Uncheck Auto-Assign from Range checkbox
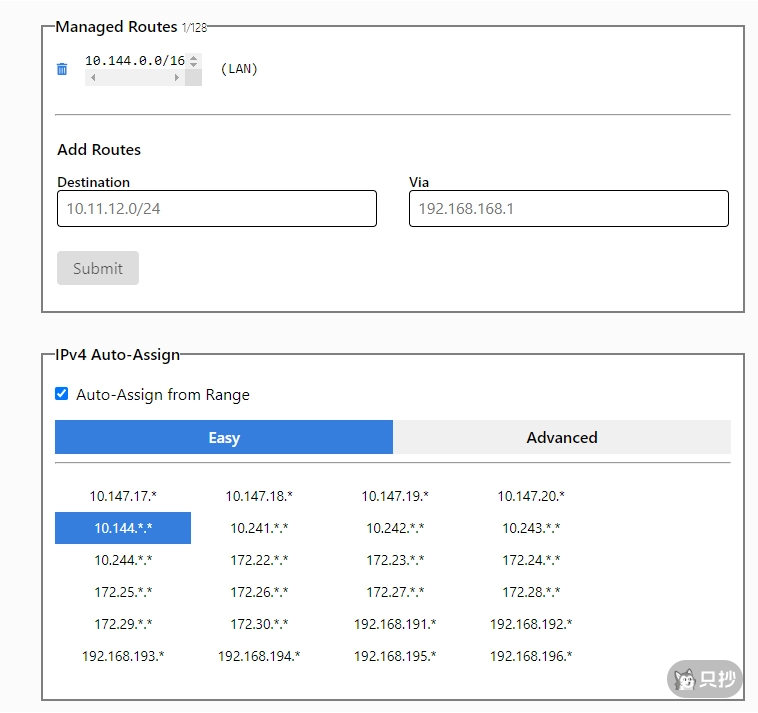This screenshot has width=758, height=713. click(x=62, y=394)
